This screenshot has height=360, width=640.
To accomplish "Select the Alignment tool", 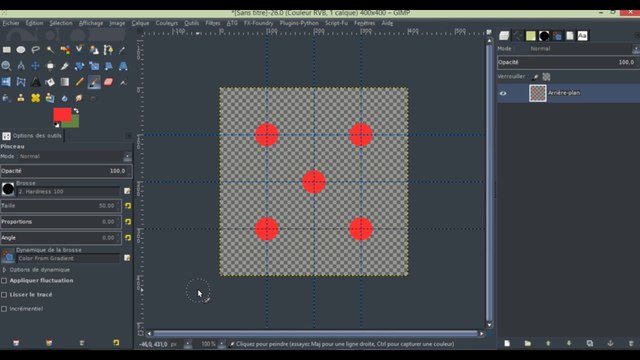I will tap(50, 66).
